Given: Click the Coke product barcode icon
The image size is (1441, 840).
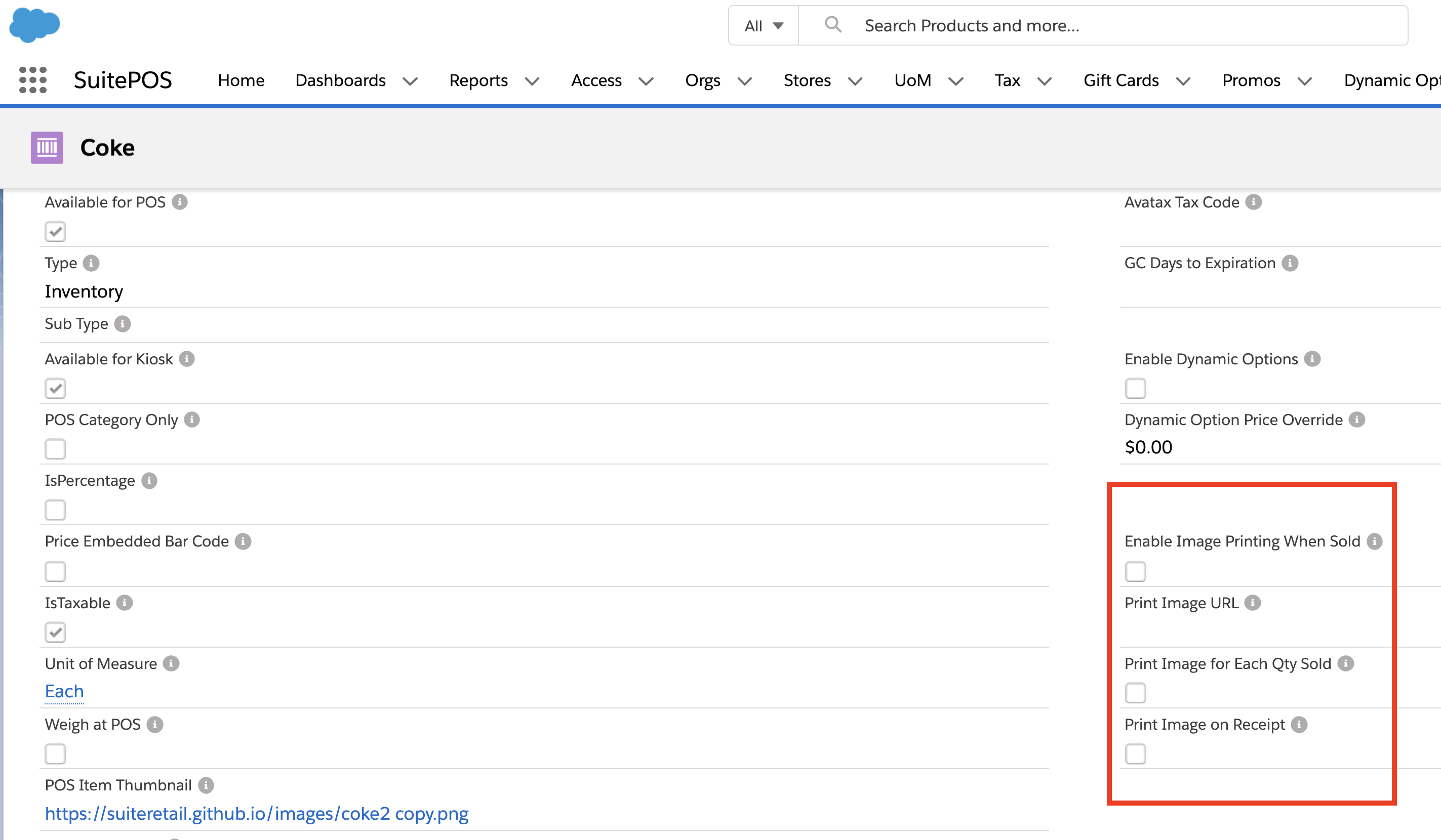Looking at the screenshot, I should coord(47,148).
